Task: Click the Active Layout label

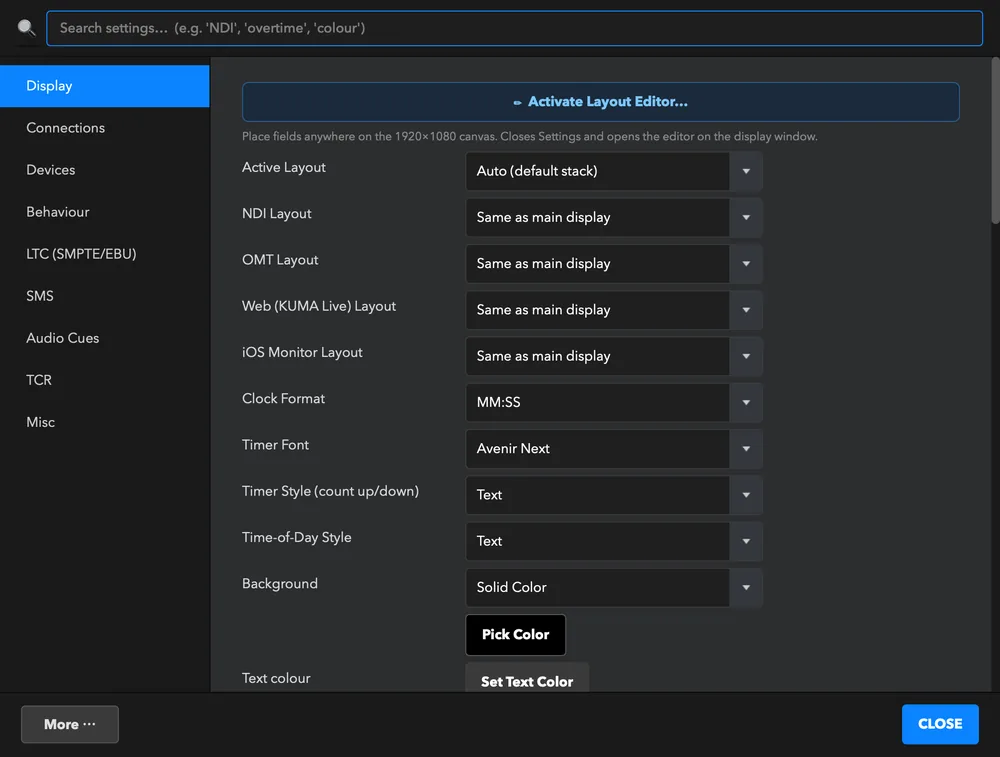Action: pos(284,167)
